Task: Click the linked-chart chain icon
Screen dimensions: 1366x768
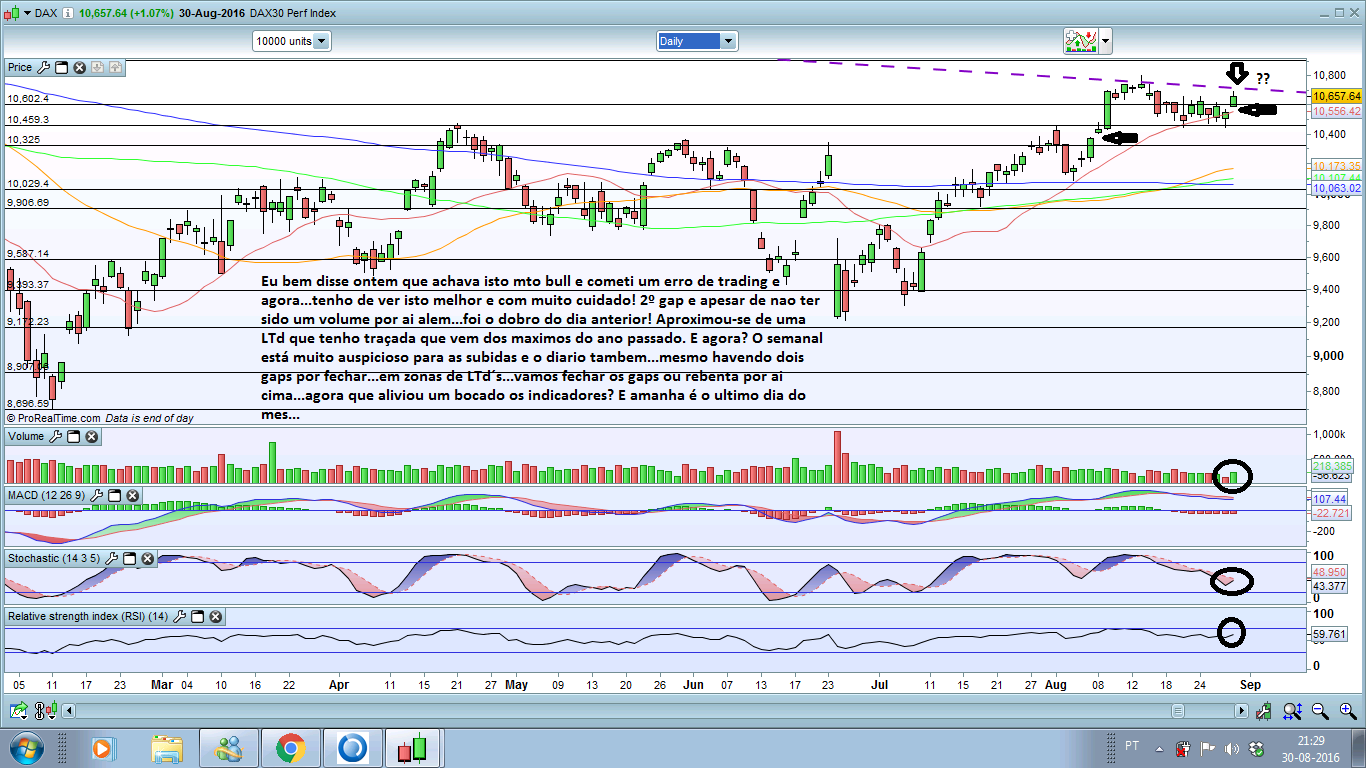Action: click(39, 711)
